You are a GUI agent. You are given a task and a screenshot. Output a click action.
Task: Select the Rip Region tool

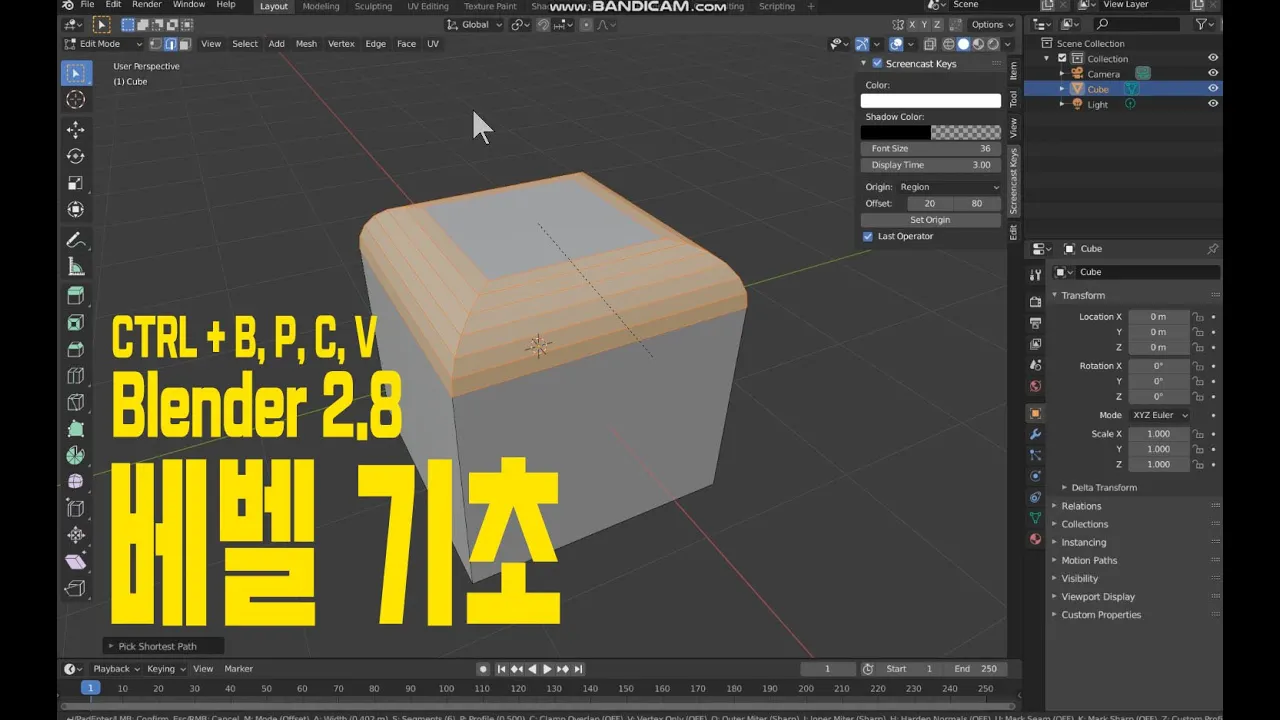click(x=75, y=589)
